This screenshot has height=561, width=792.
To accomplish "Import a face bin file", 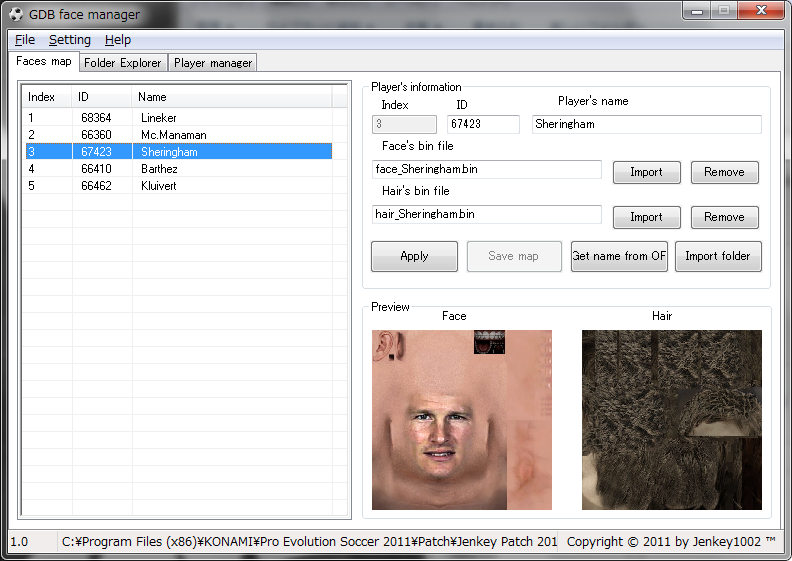I will [x=646, y=172].
